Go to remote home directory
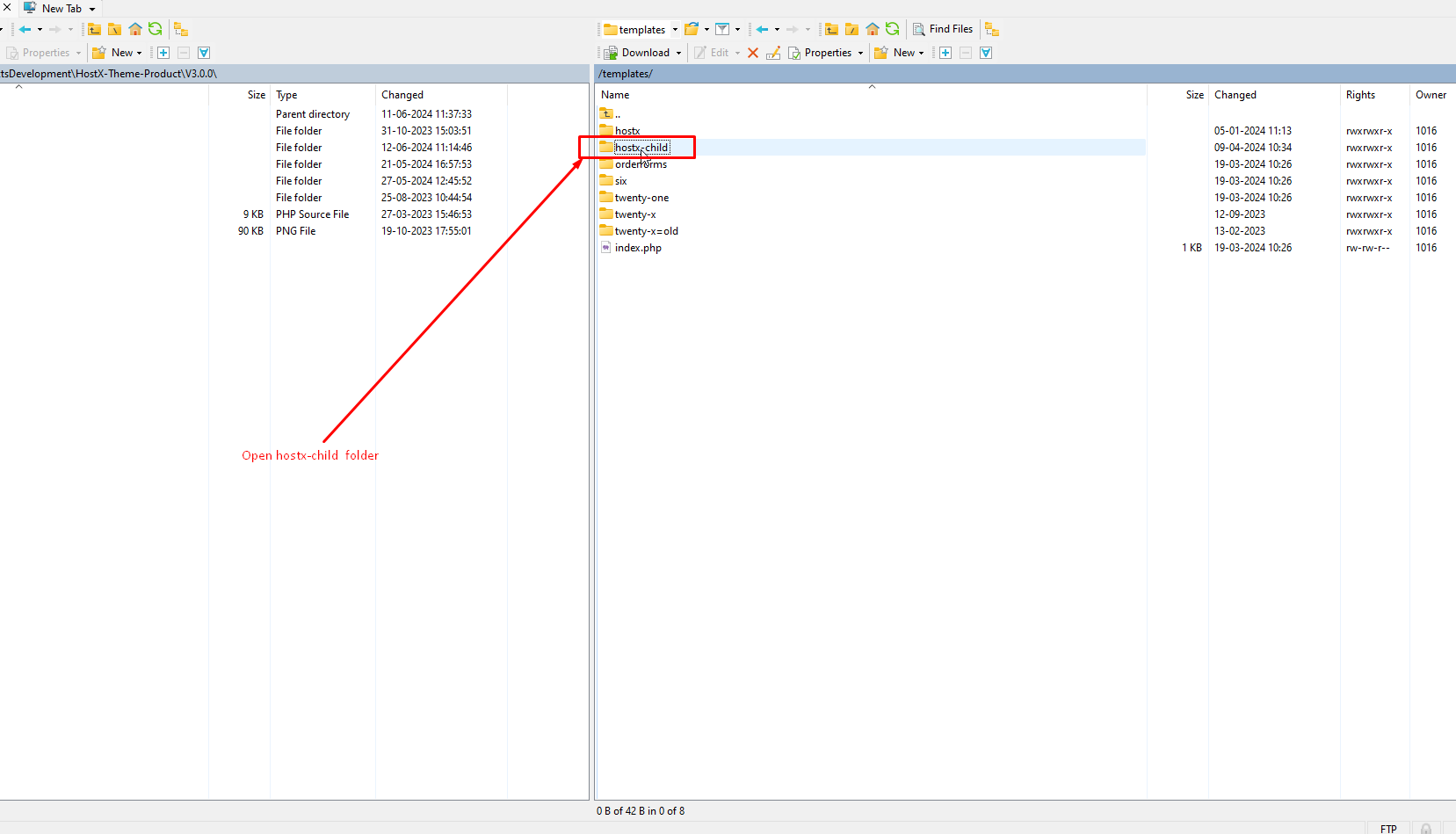1456x834 pixels. click(x=873, y=29)
